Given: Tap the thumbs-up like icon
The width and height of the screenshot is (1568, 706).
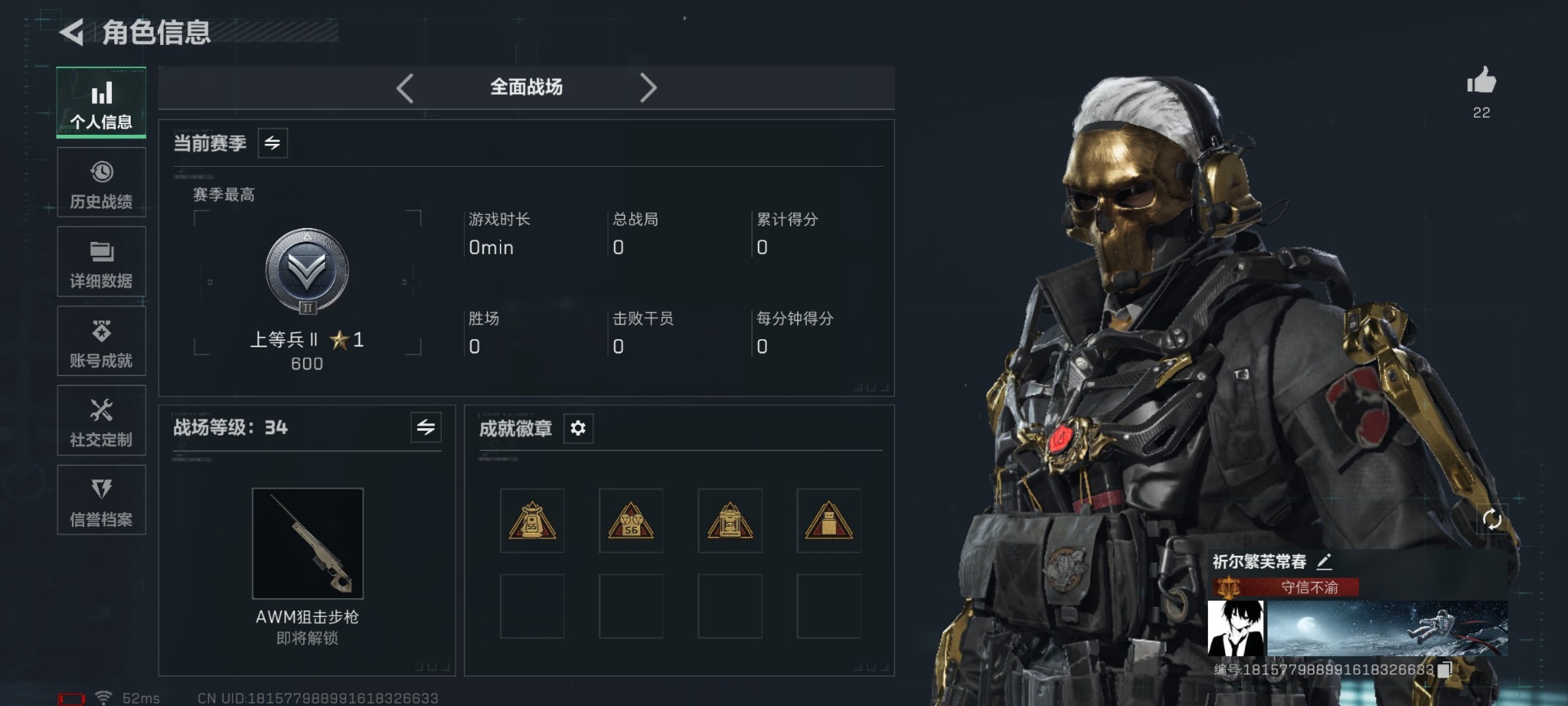Looking at the screenshot, I should [1481, 80].
